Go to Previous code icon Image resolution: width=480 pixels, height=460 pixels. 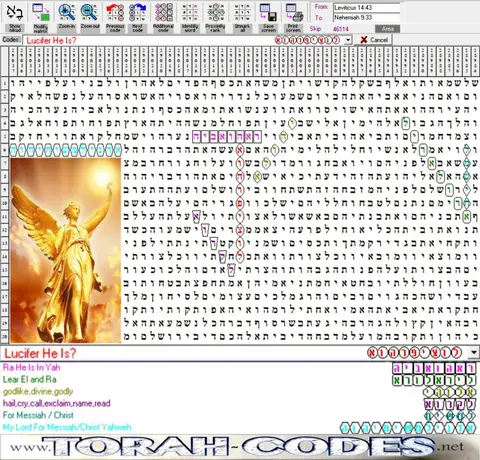tap(115, 12)
